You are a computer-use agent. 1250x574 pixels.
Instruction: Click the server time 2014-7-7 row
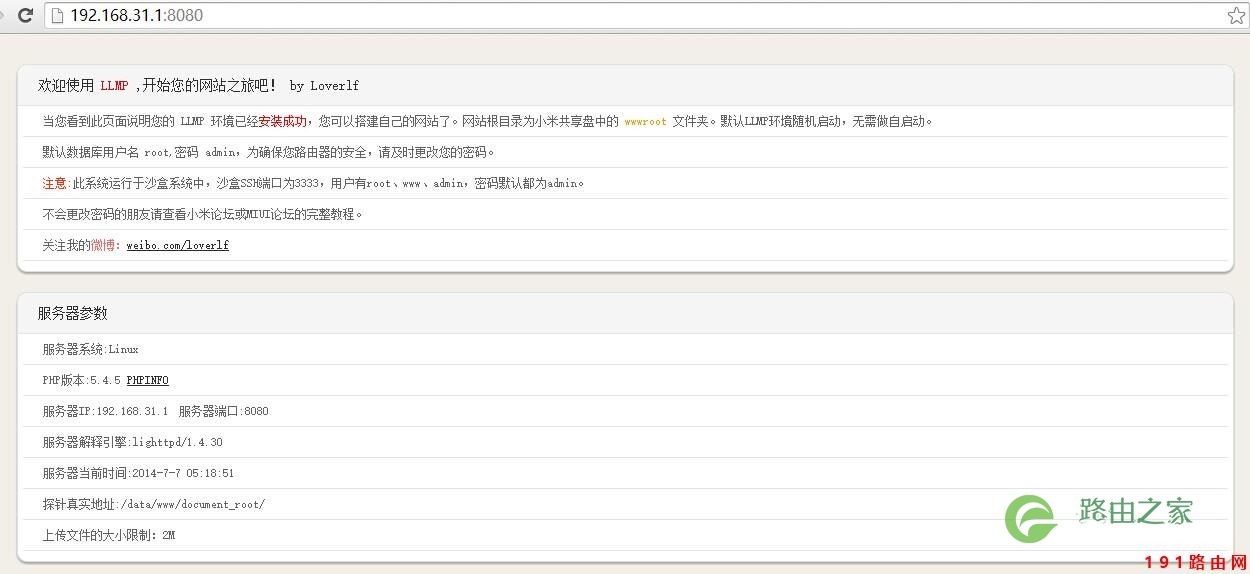[x=625, y=473]
